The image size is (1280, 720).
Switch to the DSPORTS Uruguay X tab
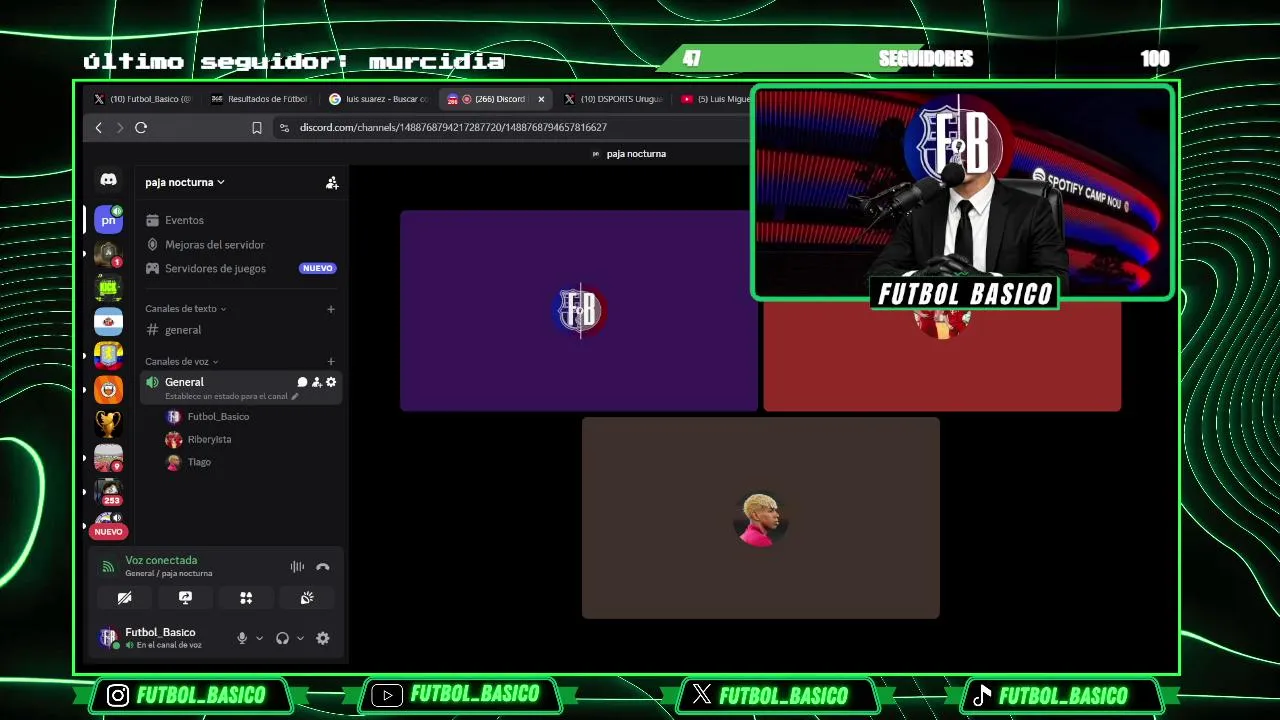coord(613,99)
